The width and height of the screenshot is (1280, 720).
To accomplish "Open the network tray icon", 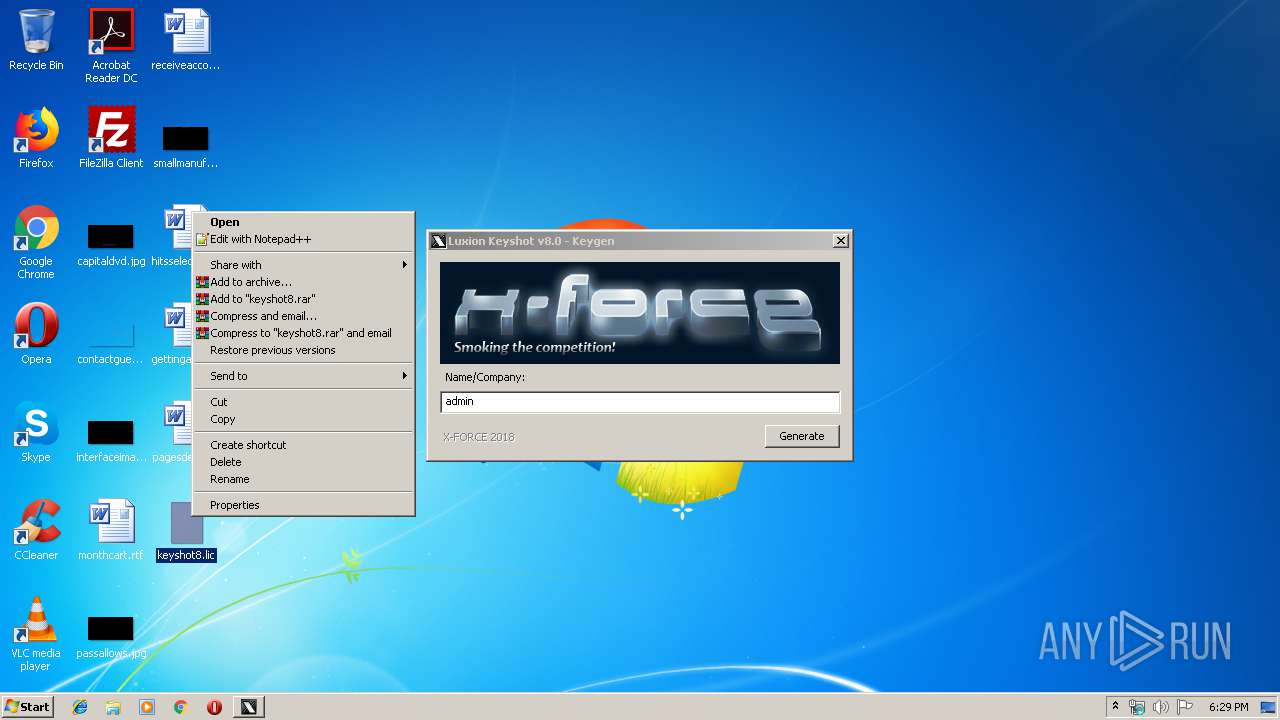I will coord(1137,707).
